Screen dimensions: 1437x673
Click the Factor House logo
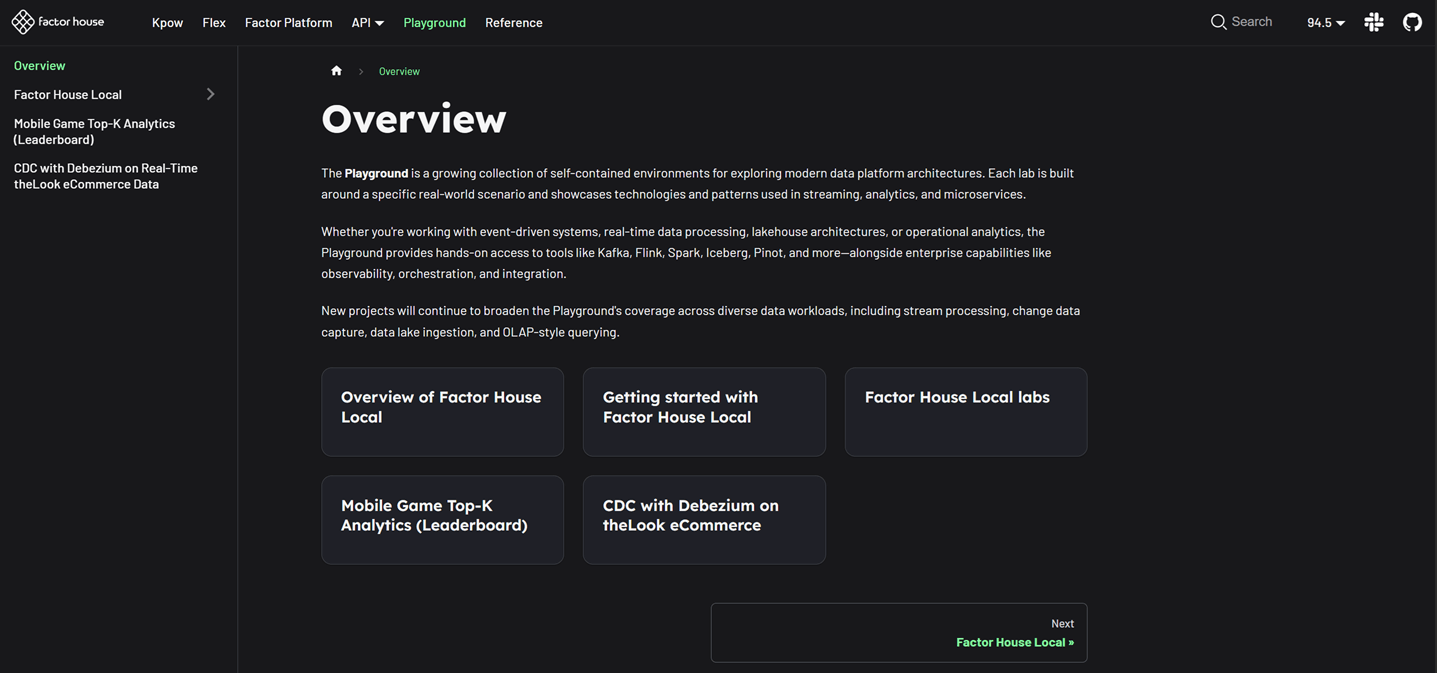[x=58, y=22]
